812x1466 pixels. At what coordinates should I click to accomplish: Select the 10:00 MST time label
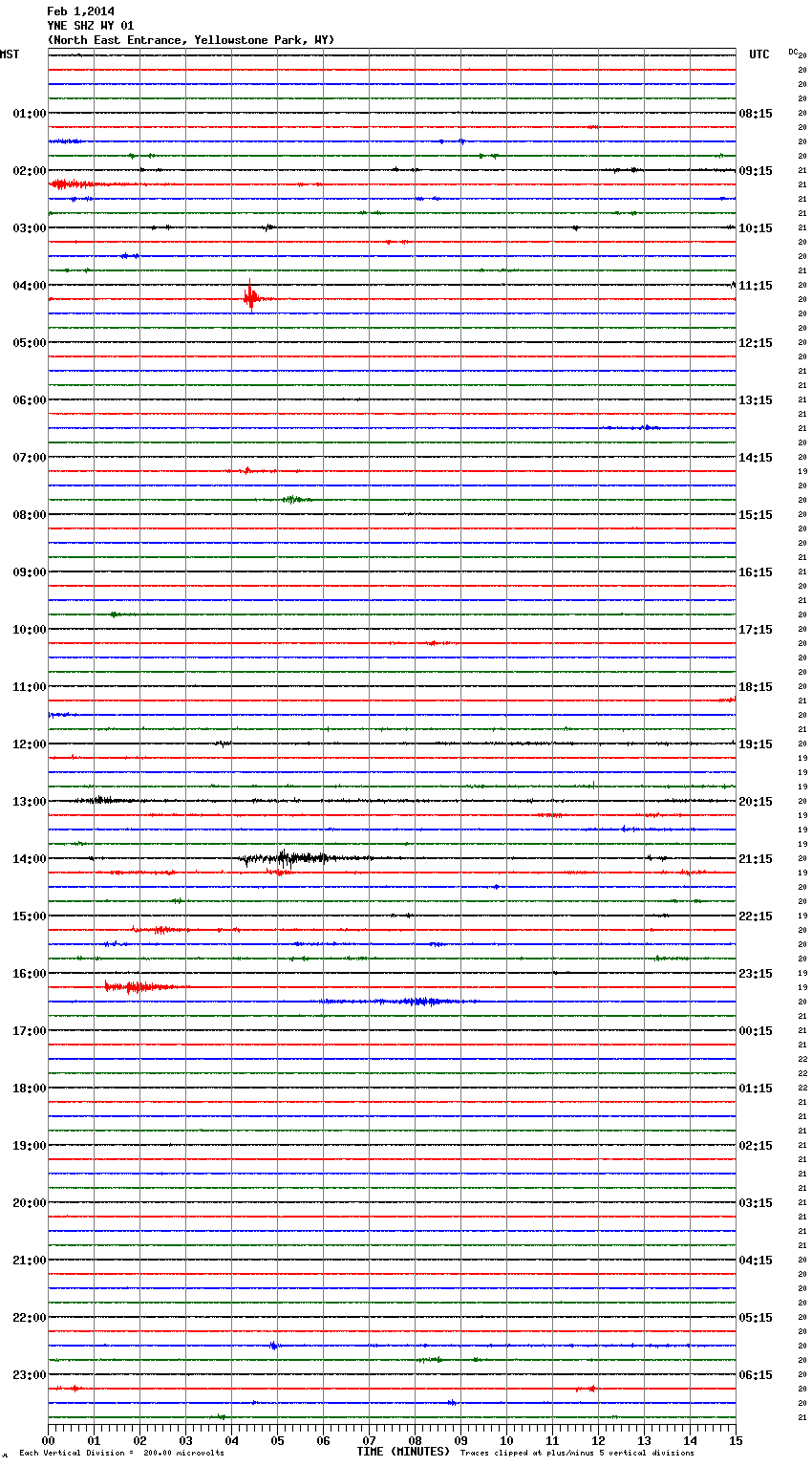point(30,630)
